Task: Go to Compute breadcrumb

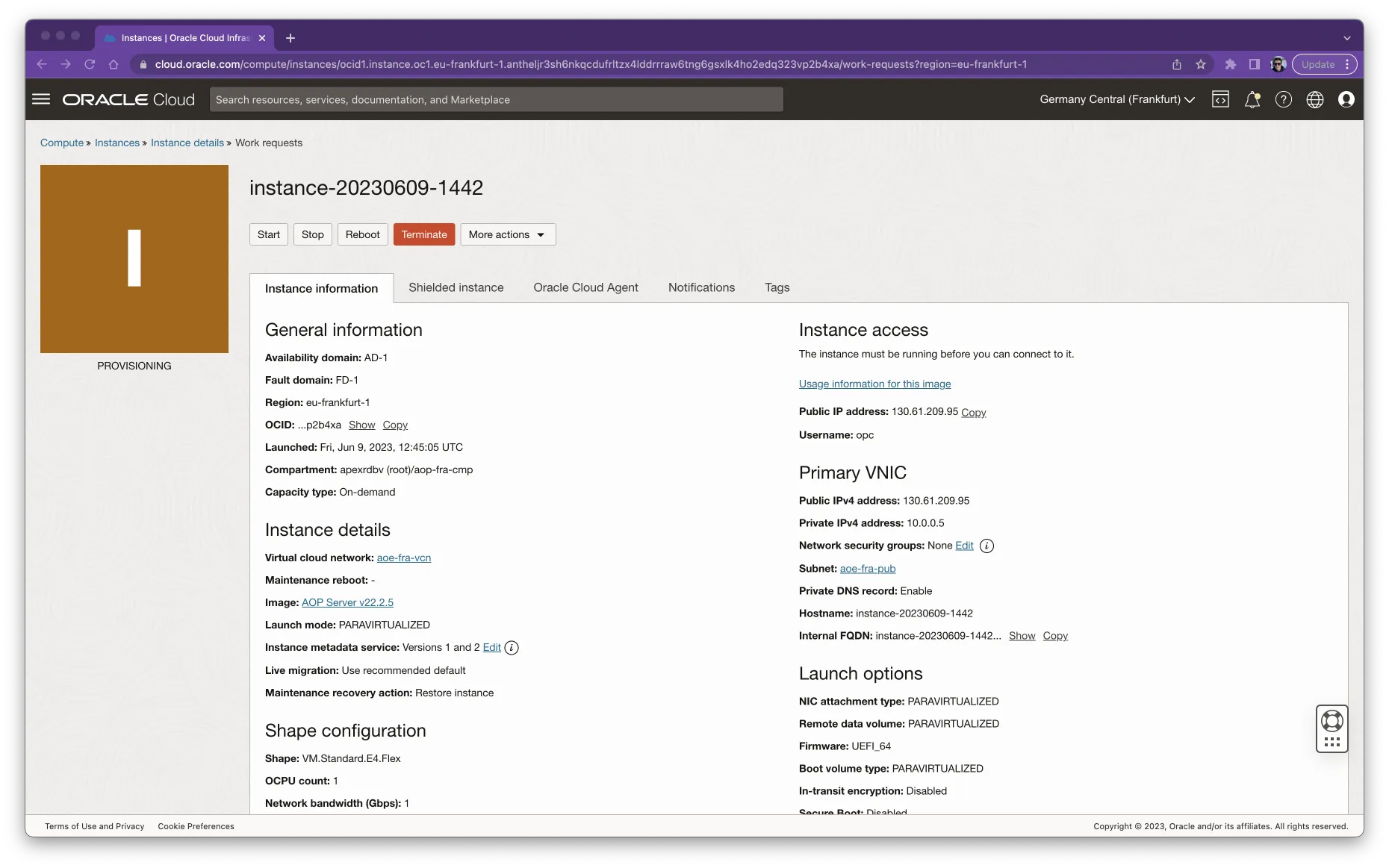Action: (62, 143)
